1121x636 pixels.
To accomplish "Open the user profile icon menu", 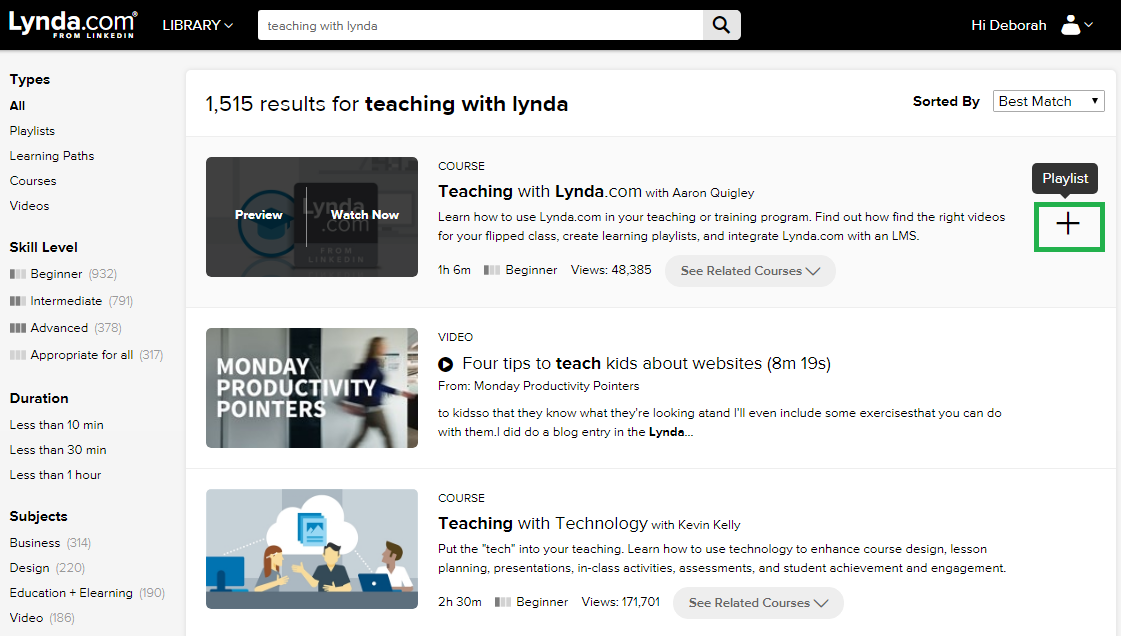I will coord(1077,25).
